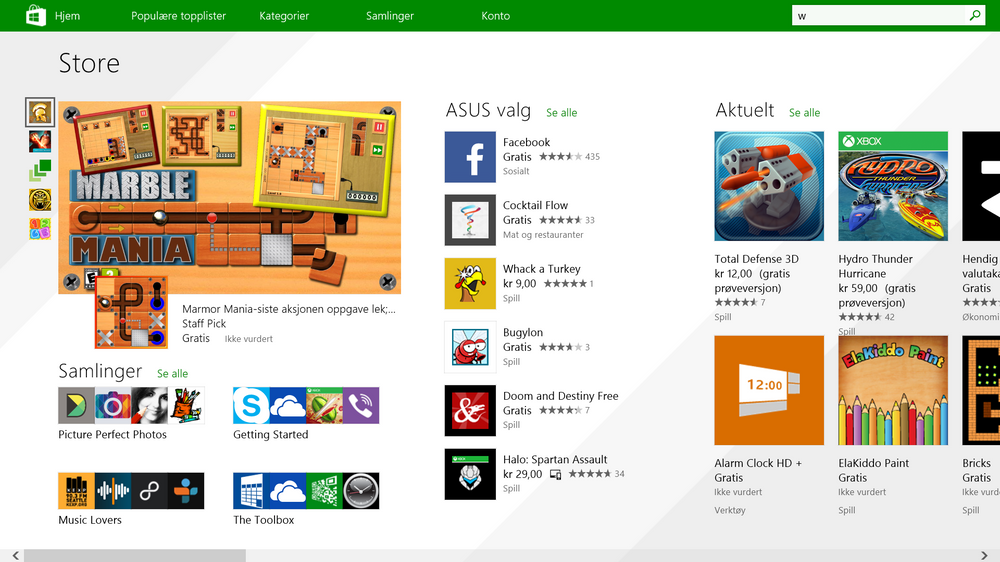The image size is (1000, 562).
Task: Select the golden lion mask featured thumbnail
Action: click(40, 200)
